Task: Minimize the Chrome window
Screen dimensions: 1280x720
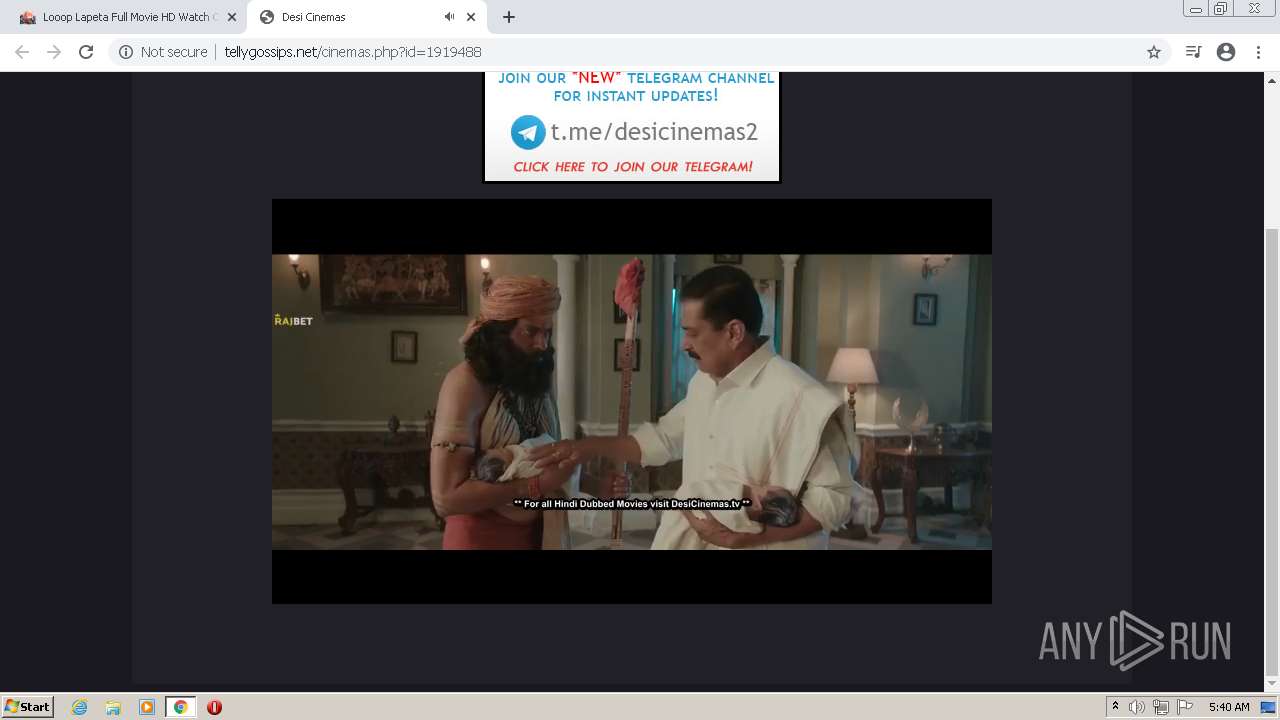Action: [x=1196, y=9]
